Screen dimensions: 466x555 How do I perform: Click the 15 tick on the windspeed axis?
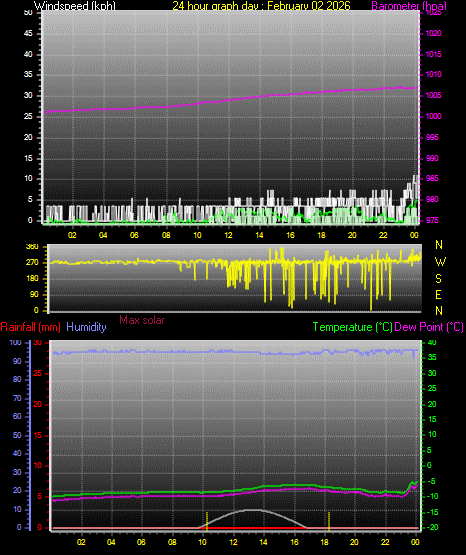point(28,158)
